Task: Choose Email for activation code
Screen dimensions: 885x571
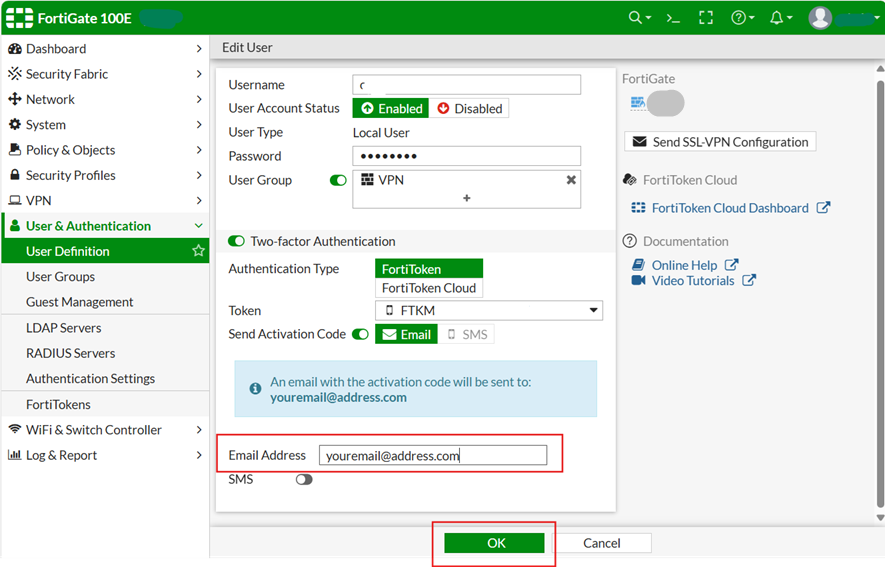Action: pos(406,335)
